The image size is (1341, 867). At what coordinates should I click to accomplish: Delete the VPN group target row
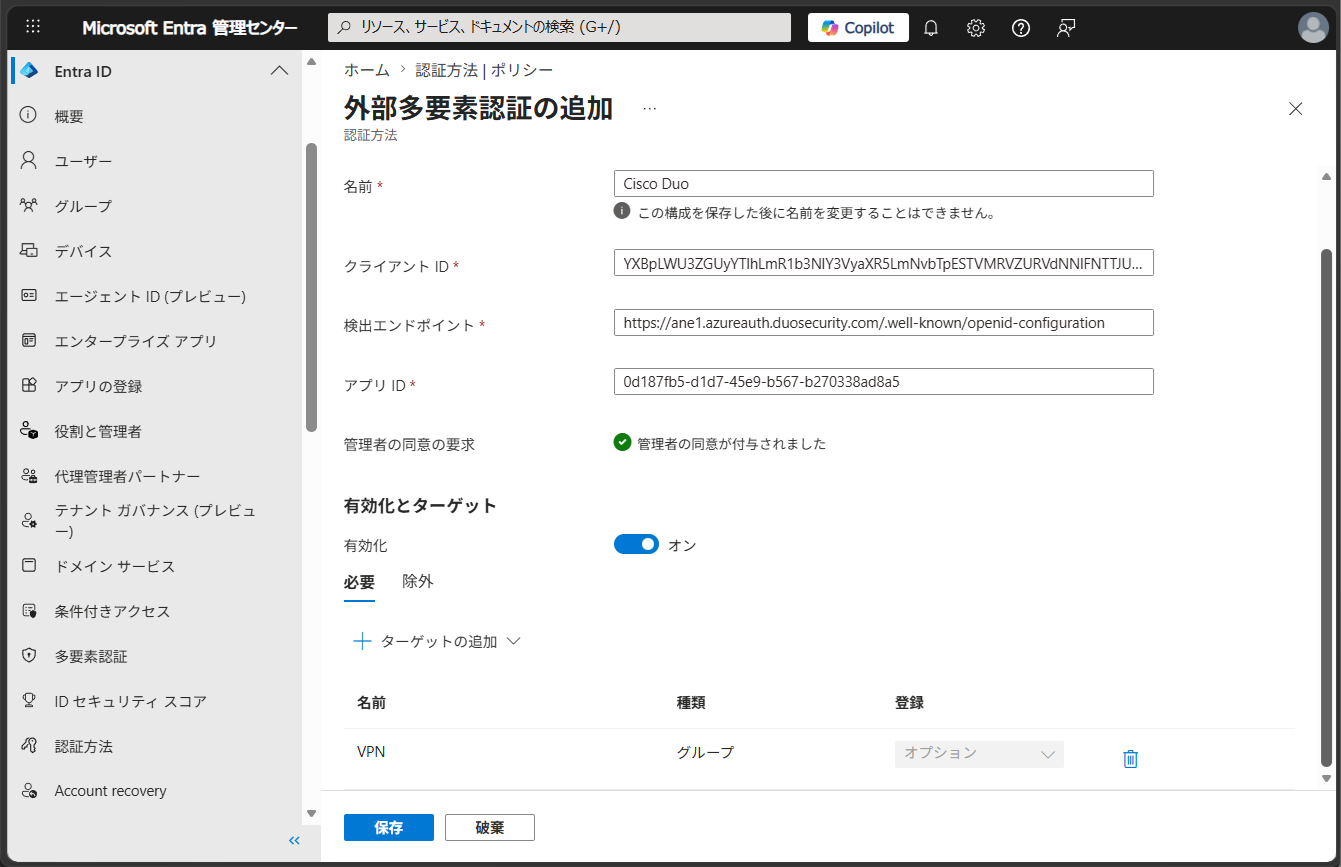click(1130, 758)
